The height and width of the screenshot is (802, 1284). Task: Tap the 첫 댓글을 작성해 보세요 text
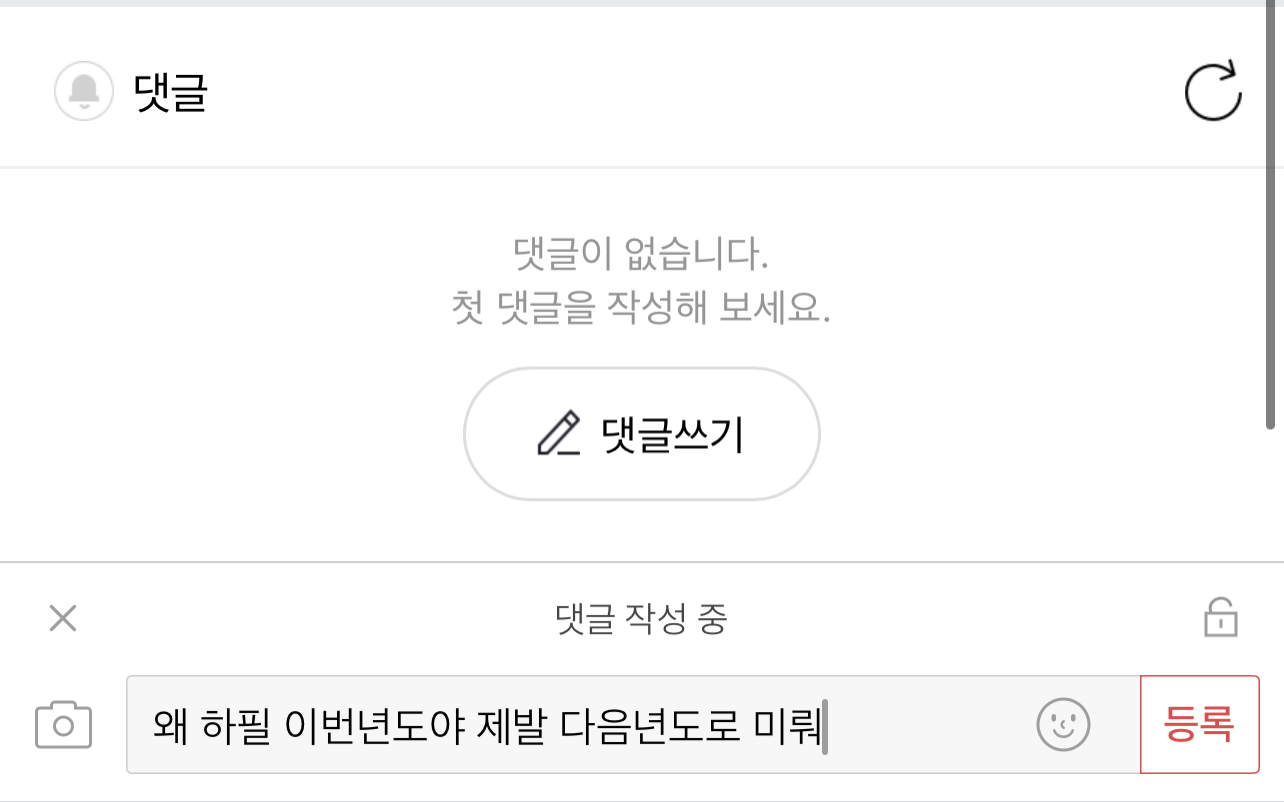(x=641, y=306)
